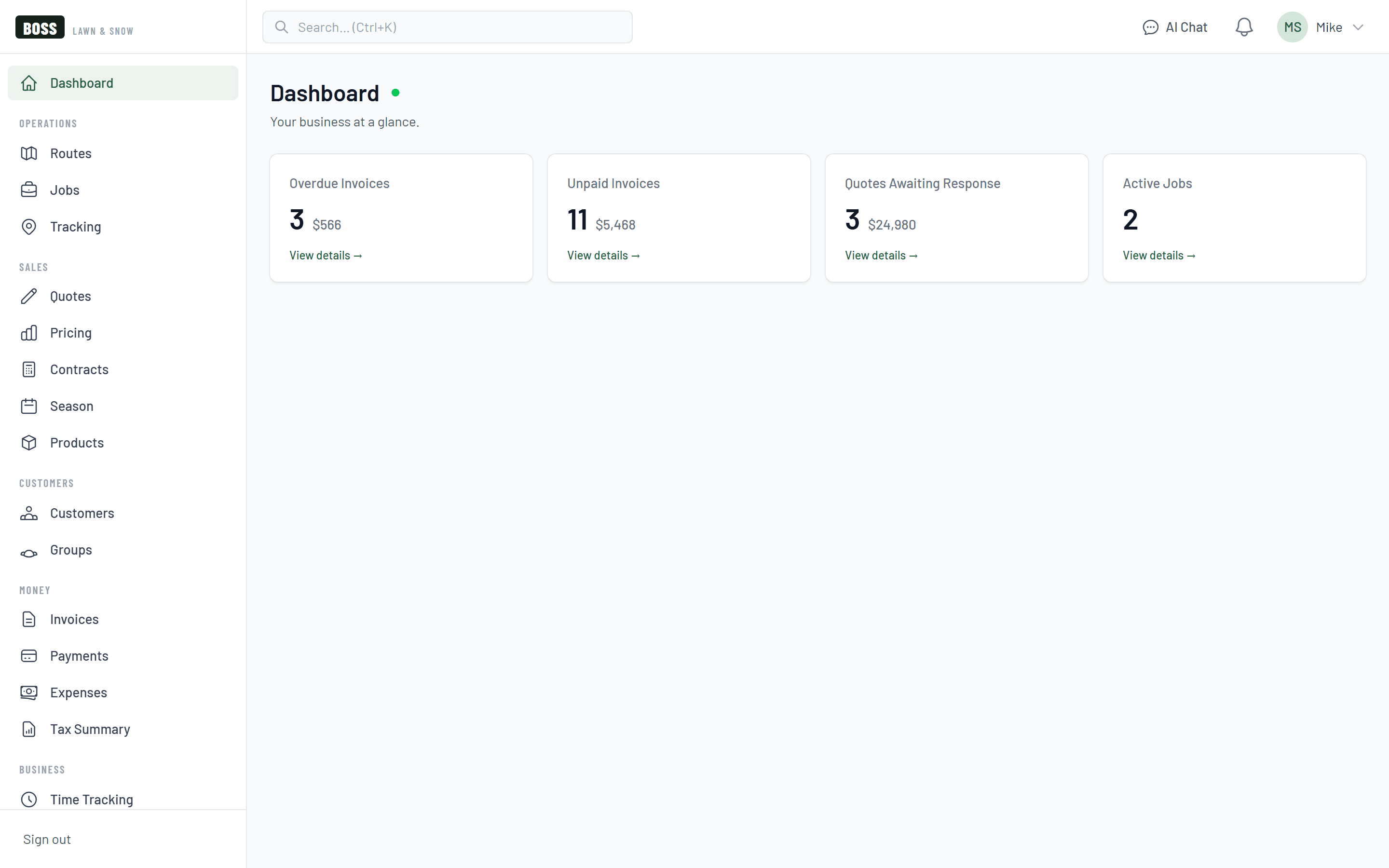
Task: Click the $566 overdue amount
Action: (327, 225)
